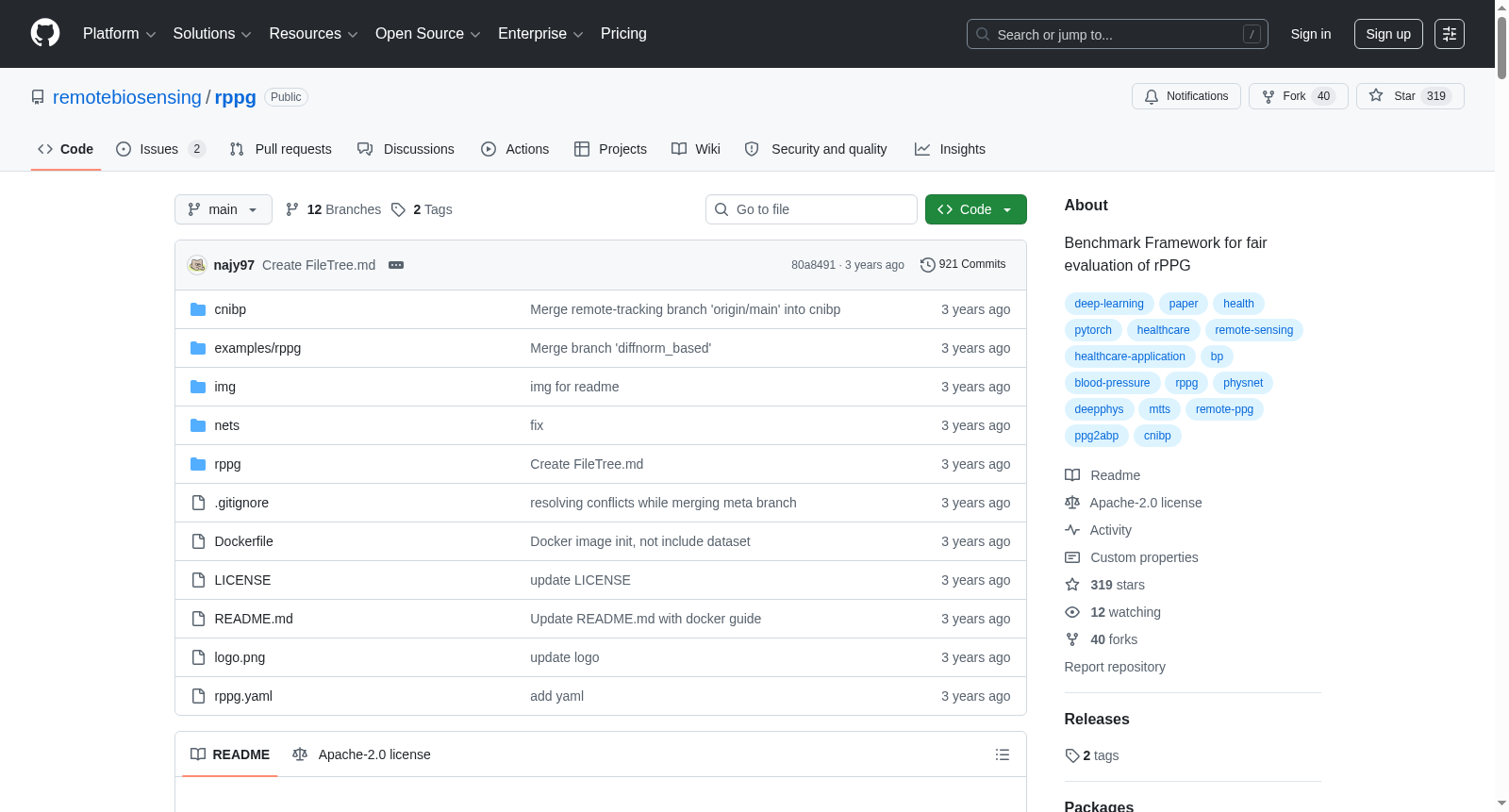1509x812 pixels.
Task: Click the eye icon next to 12 watching
Action: [x=1072, y=612]
